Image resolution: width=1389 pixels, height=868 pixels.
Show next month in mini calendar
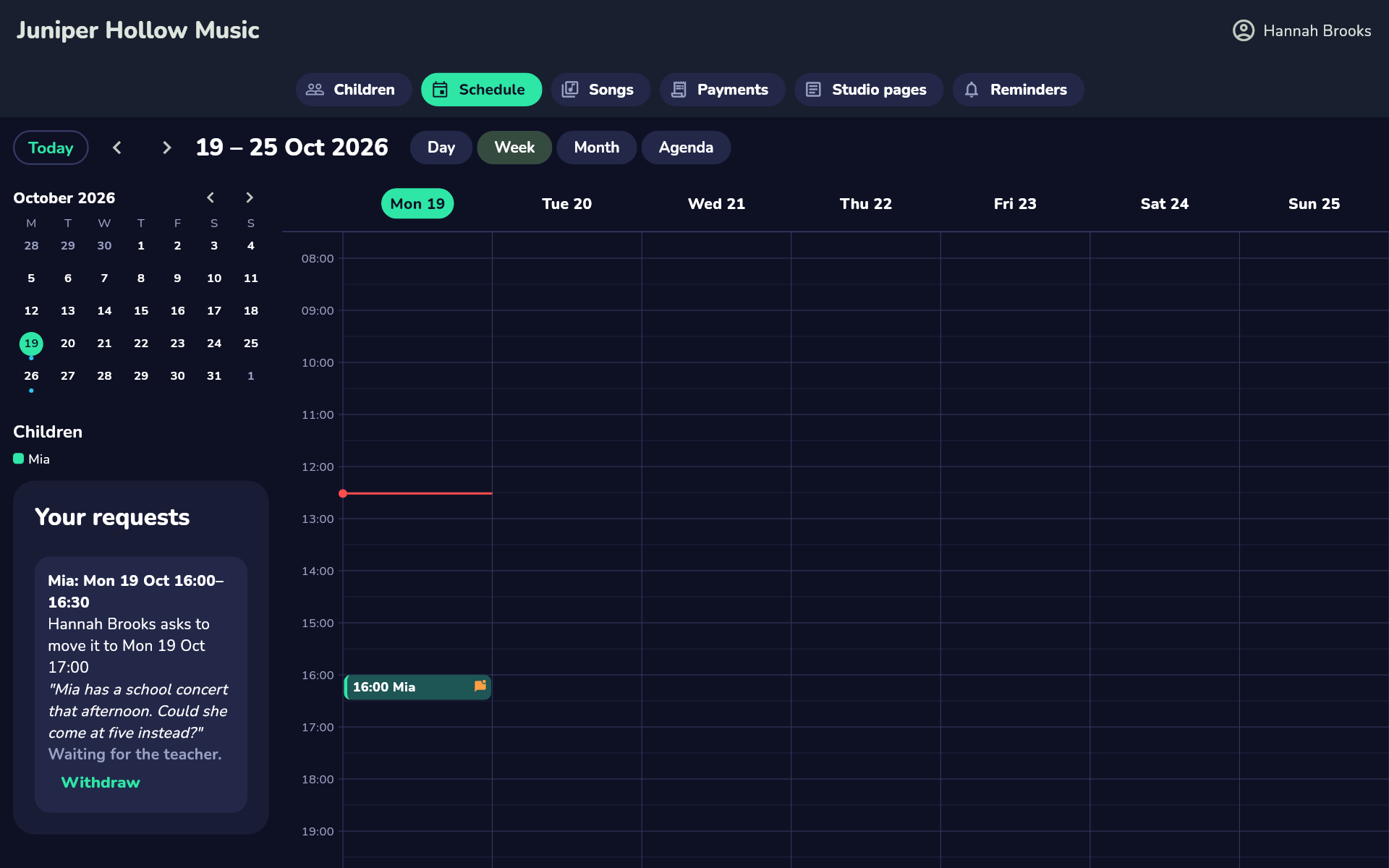coord(250,197)
